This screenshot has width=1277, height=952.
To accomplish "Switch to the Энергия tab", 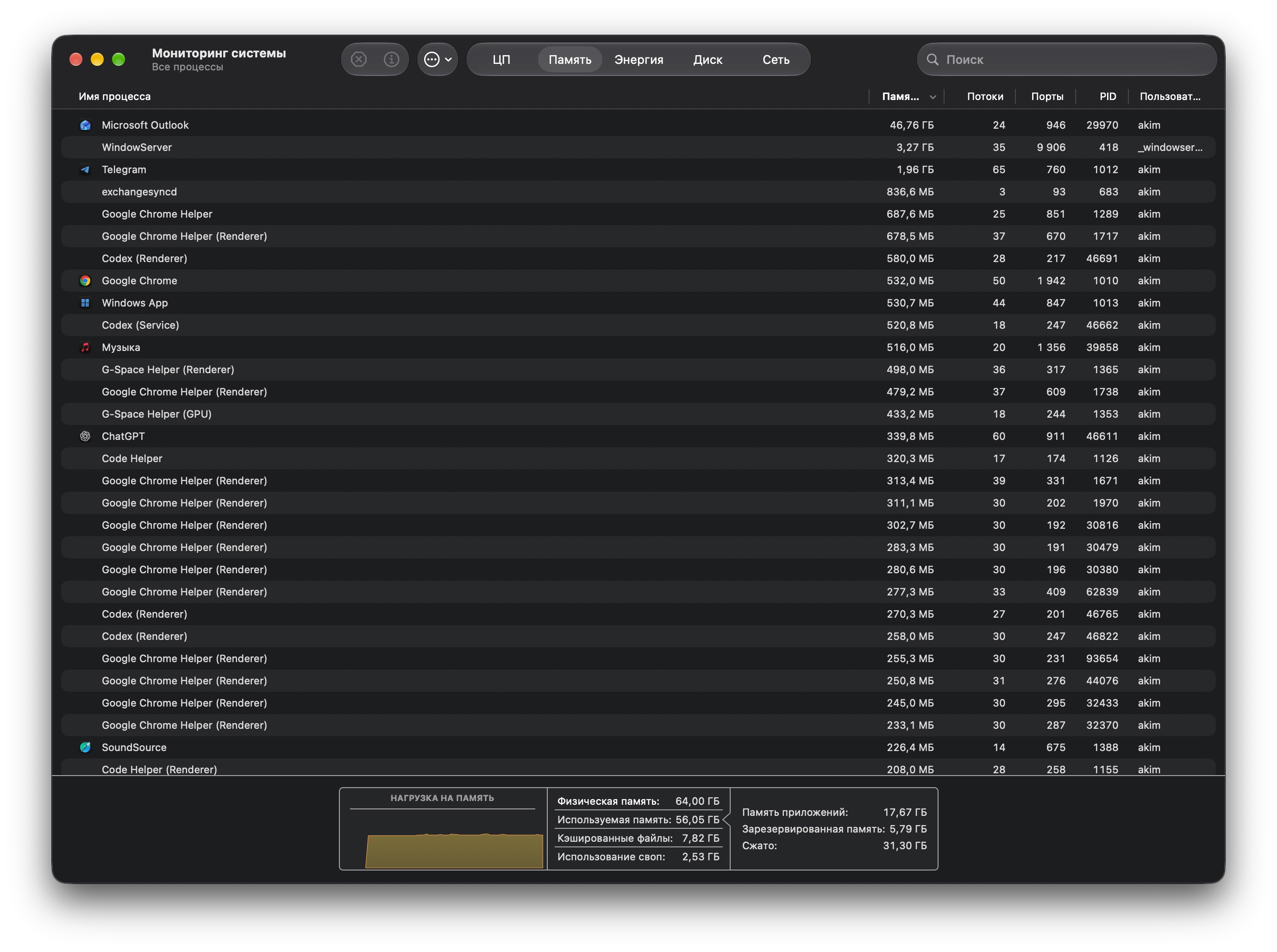I will pyautogui.click(x=638, y=59).
